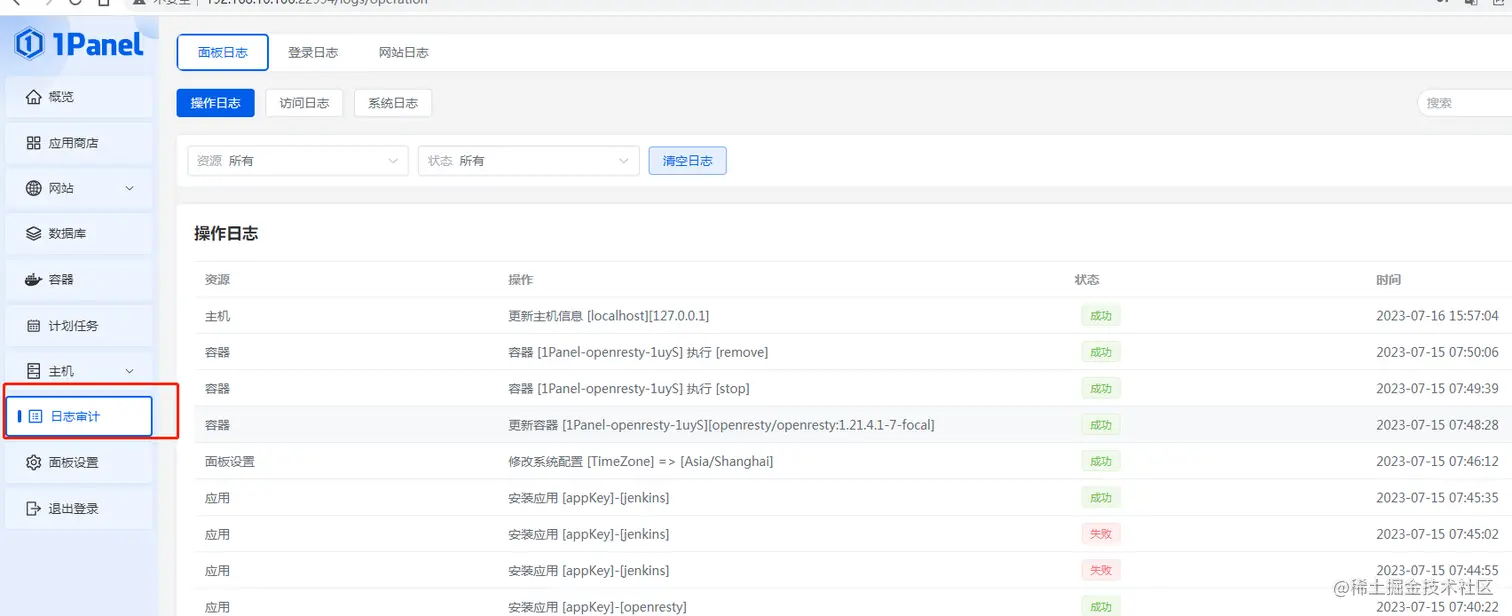Image resolution: width=1512 pixels, height=616 pixels.
Task: Click the 数据库 layers icon
Action: [34, 233]
